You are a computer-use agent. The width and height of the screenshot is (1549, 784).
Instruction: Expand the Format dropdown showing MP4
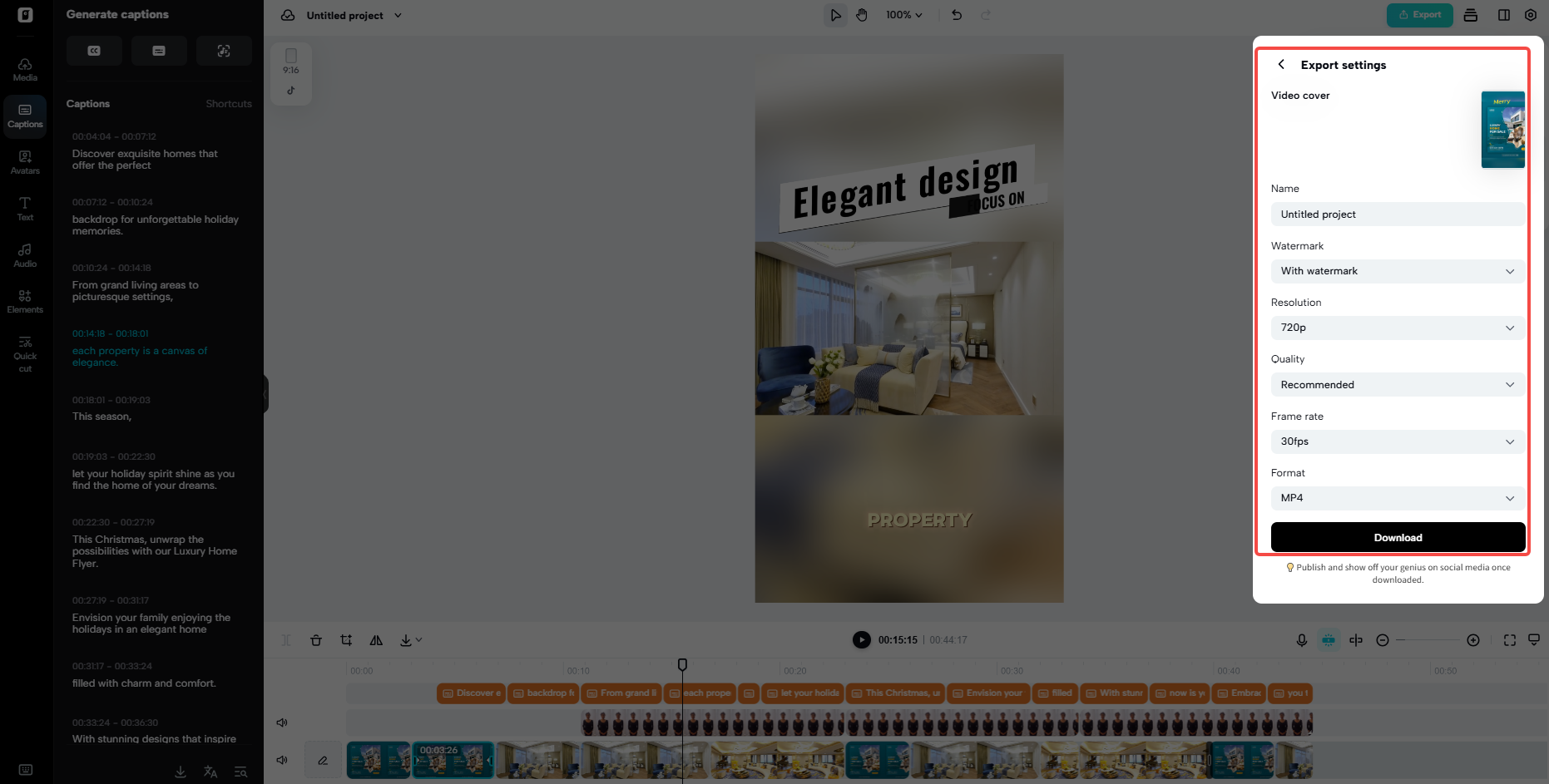pos(1398,498)
